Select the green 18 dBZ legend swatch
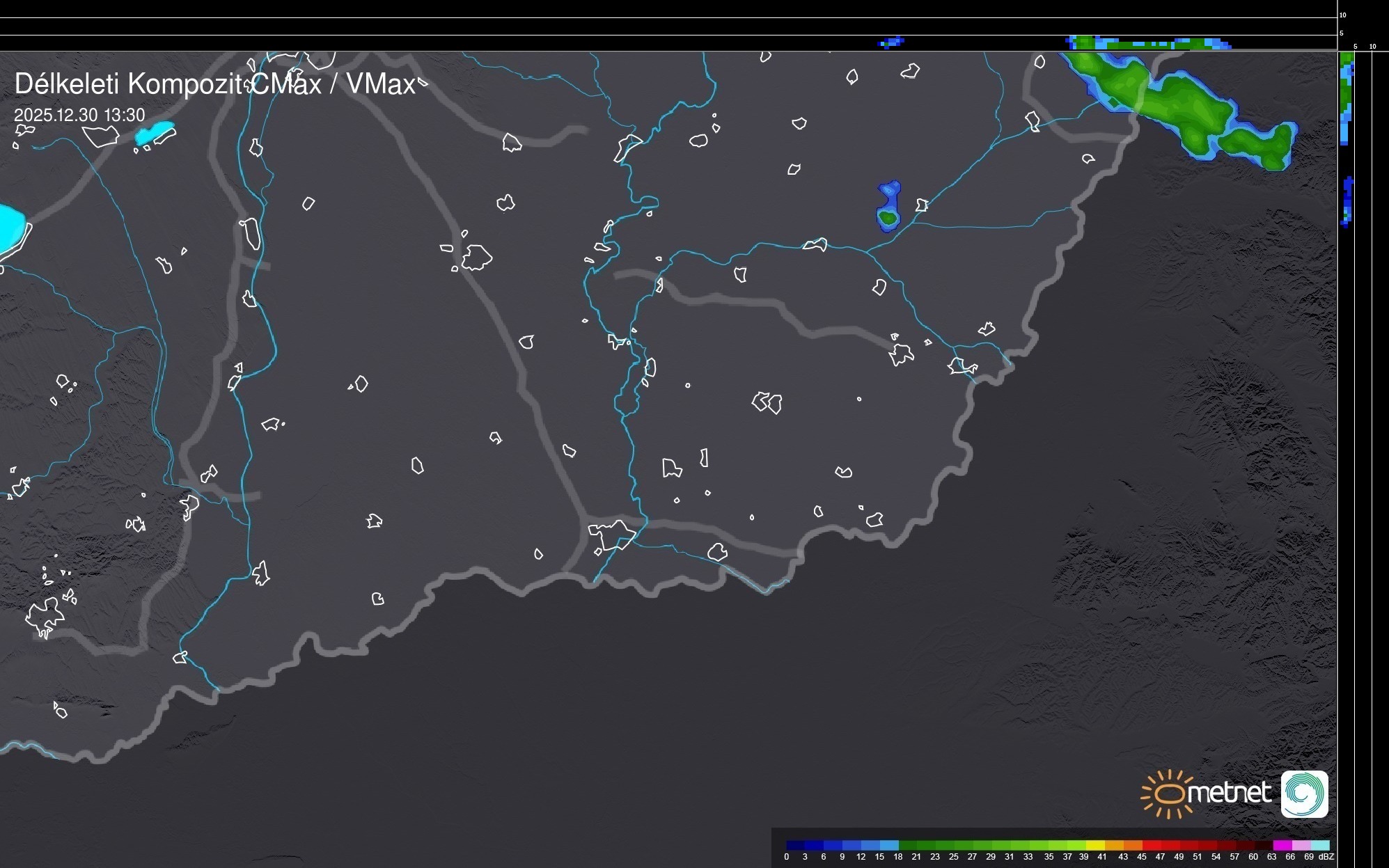Screen dimensions: 1389x868 coord(907,845)
